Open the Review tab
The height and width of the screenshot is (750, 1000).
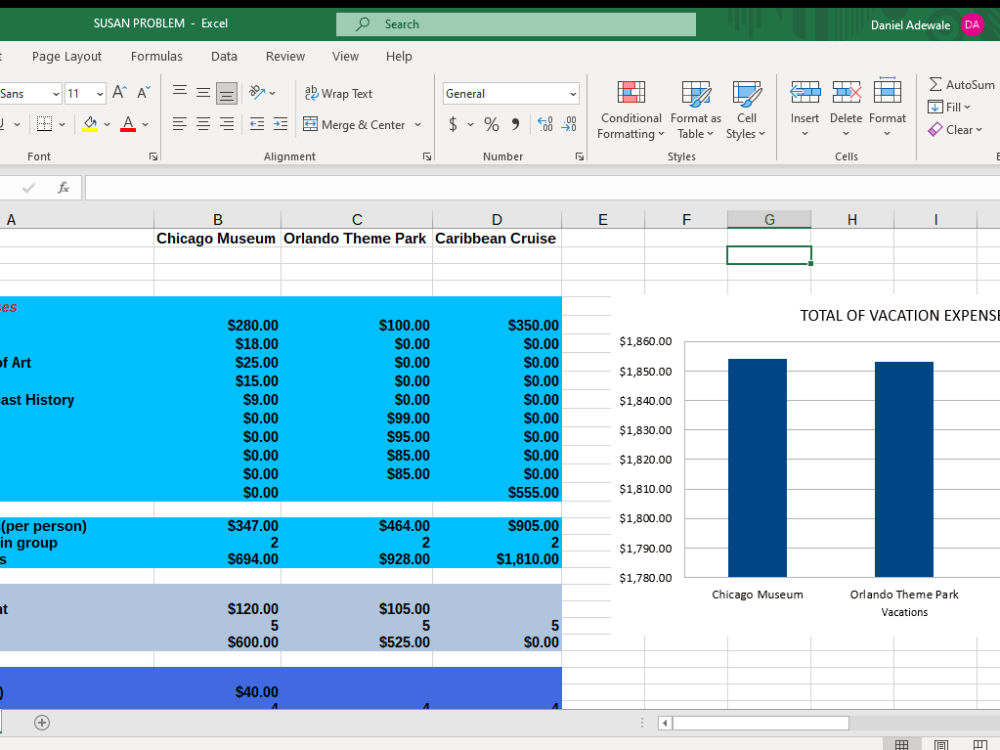(x=285, y=56)
